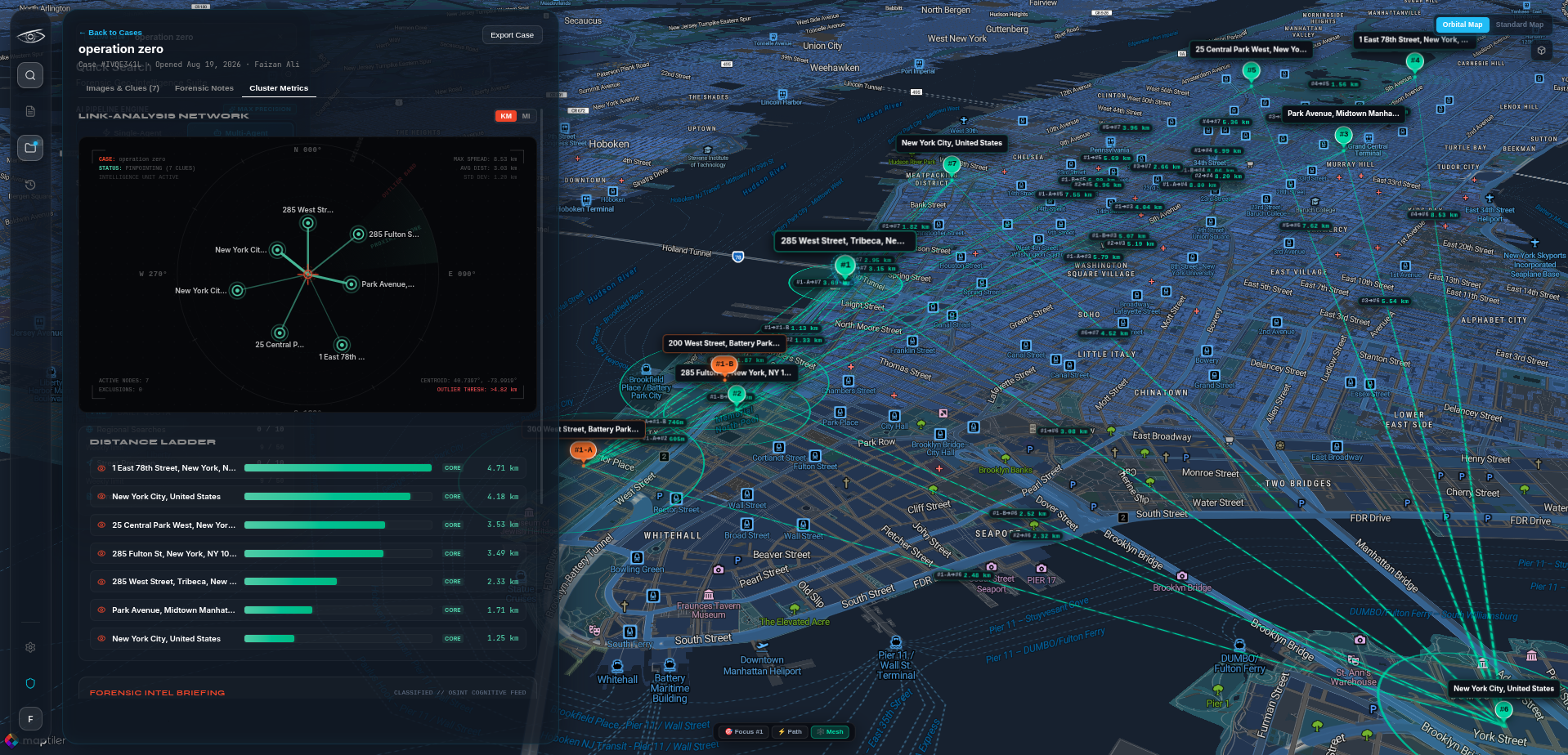Select the 285 West Str... network node
1568x755 pixels.
307,222
